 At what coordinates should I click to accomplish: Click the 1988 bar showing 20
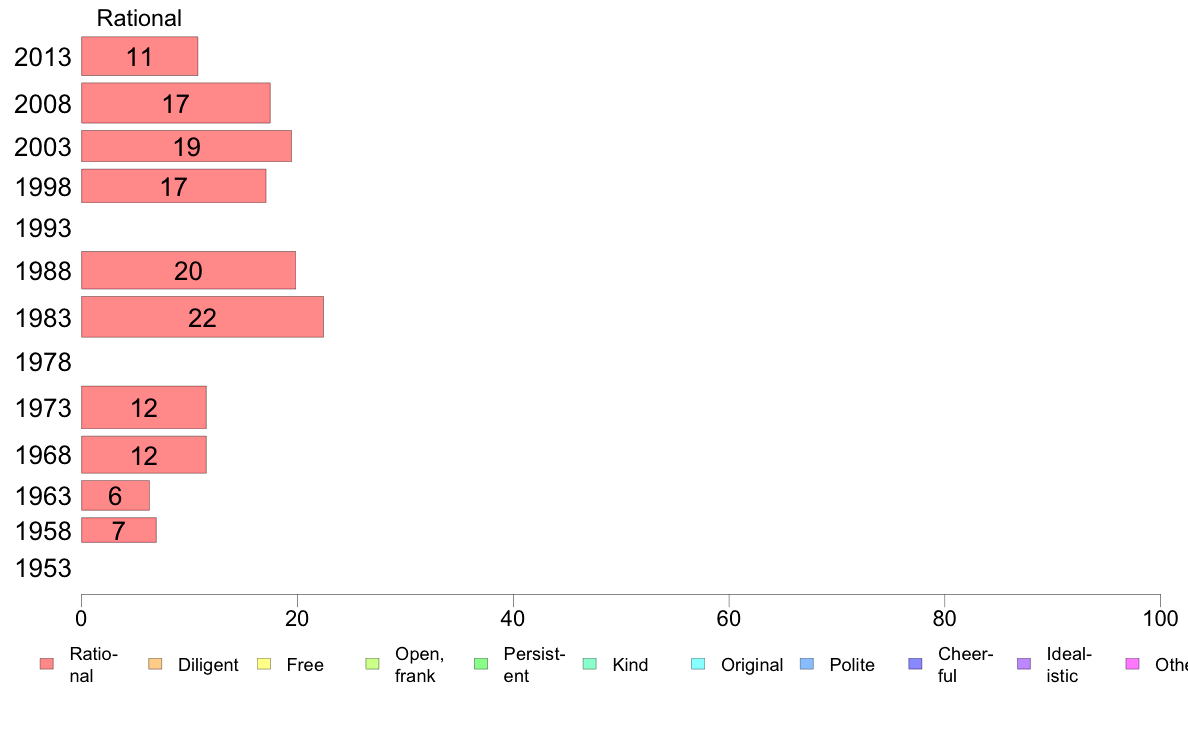(188, 270)
